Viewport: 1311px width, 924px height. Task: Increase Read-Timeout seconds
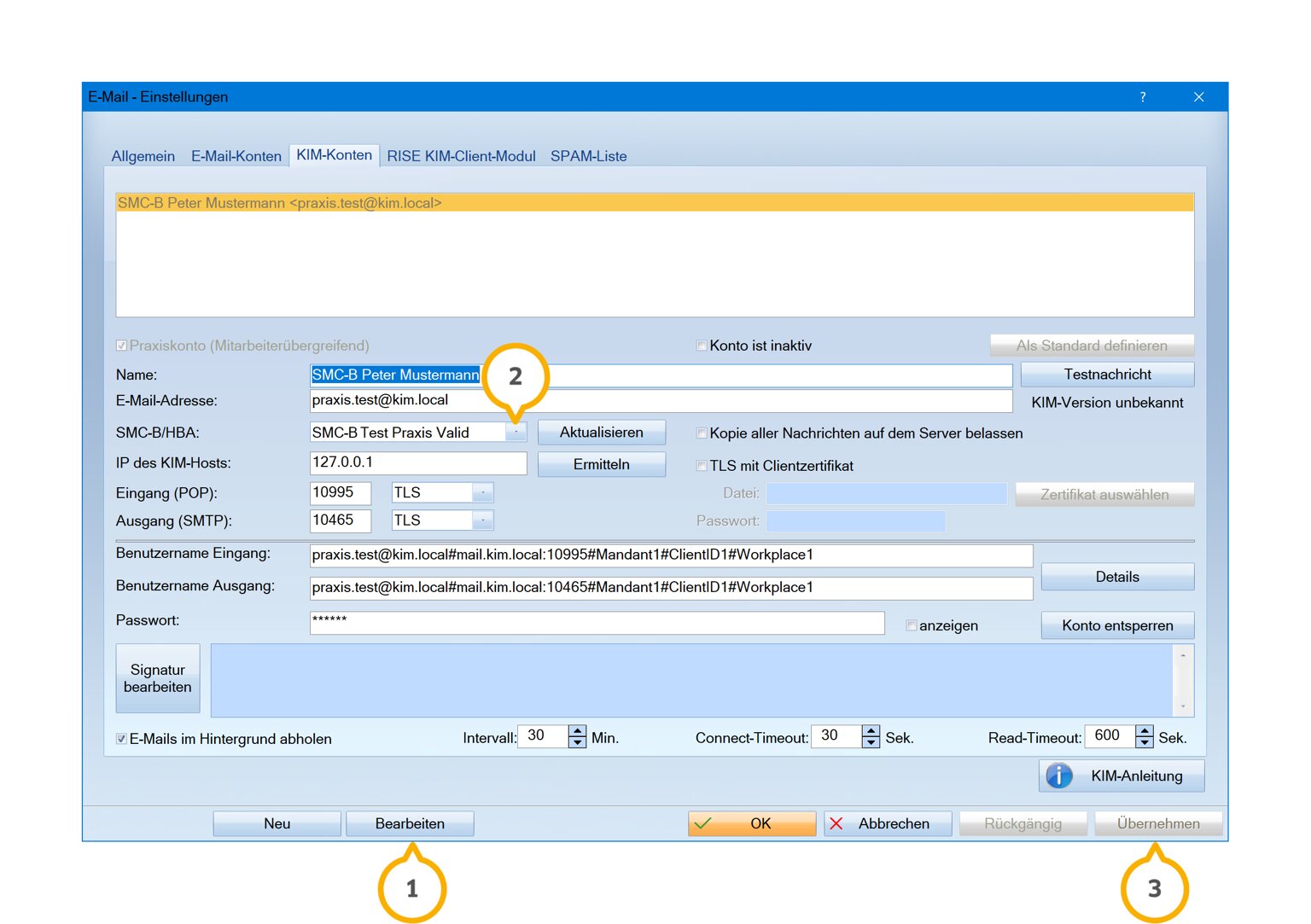point(1145,730)
